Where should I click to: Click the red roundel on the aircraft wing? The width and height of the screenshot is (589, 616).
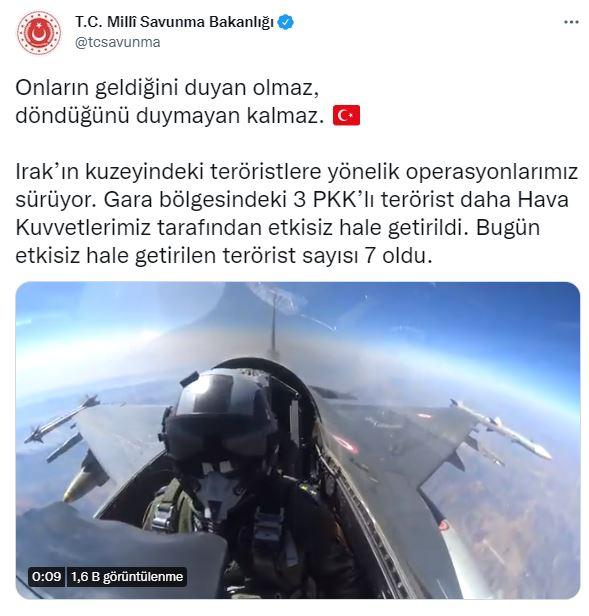[x=345, y=443]
